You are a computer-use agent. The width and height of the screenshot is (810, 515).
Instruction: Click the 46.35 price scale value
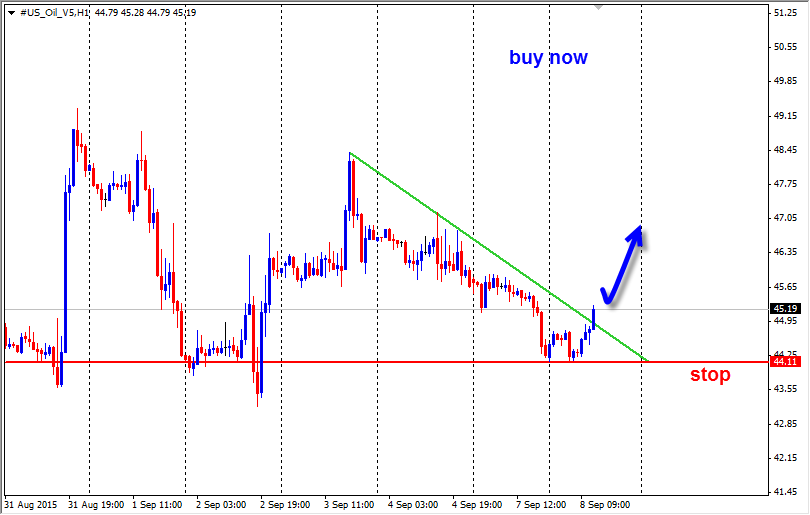click(x=785, y=252)
